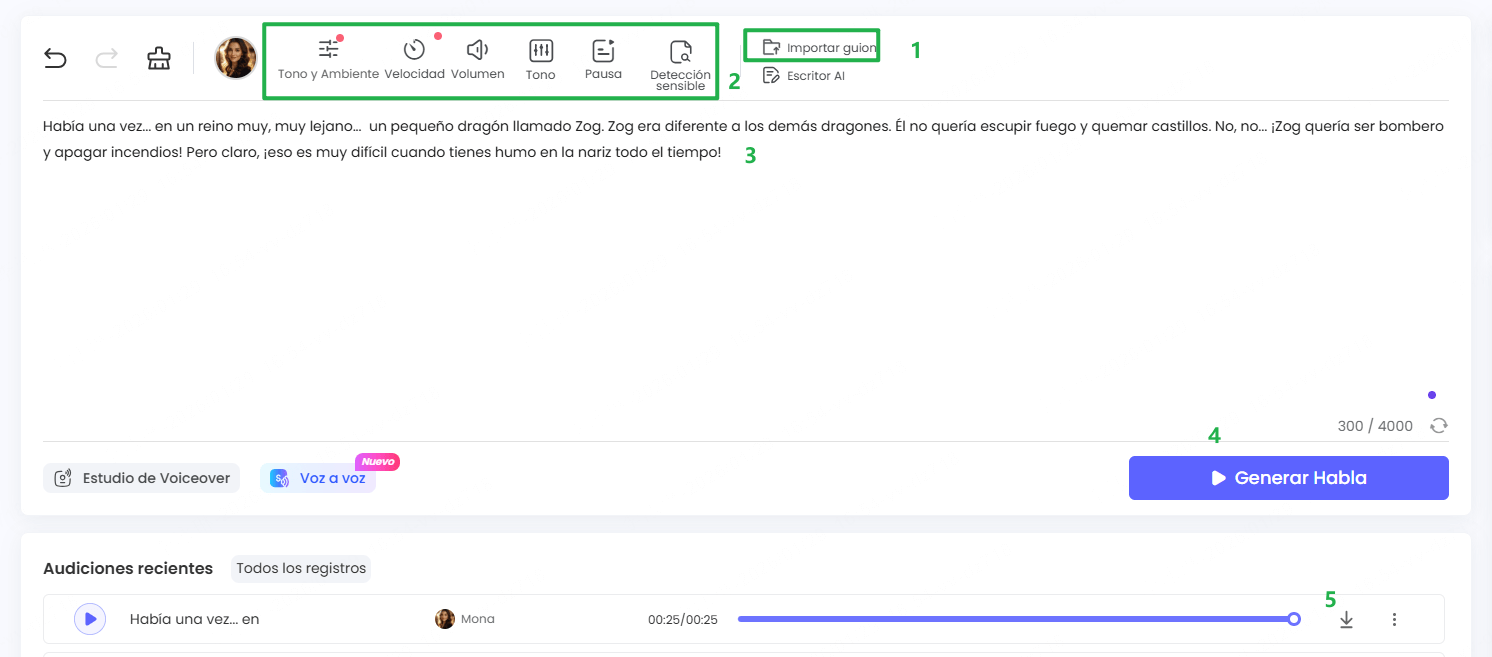Switch to the Voz a voz tab
This screenshot has height=657, width=1492.
(x=318, y=478)
